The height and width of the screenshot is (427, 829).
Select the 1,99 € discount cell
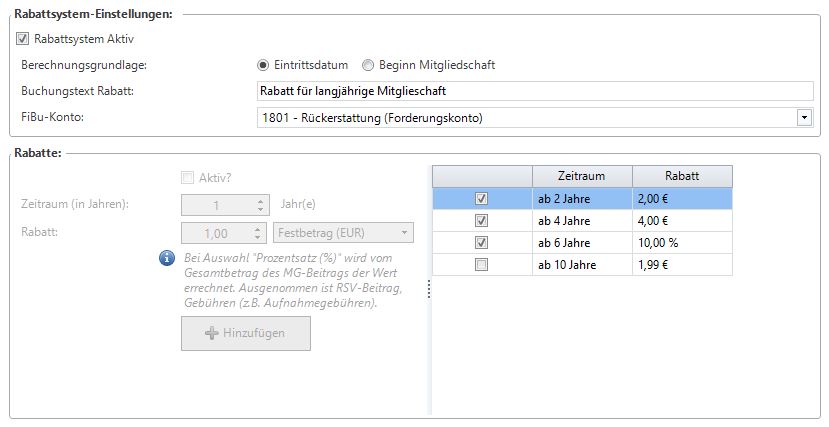pos(682,265)
